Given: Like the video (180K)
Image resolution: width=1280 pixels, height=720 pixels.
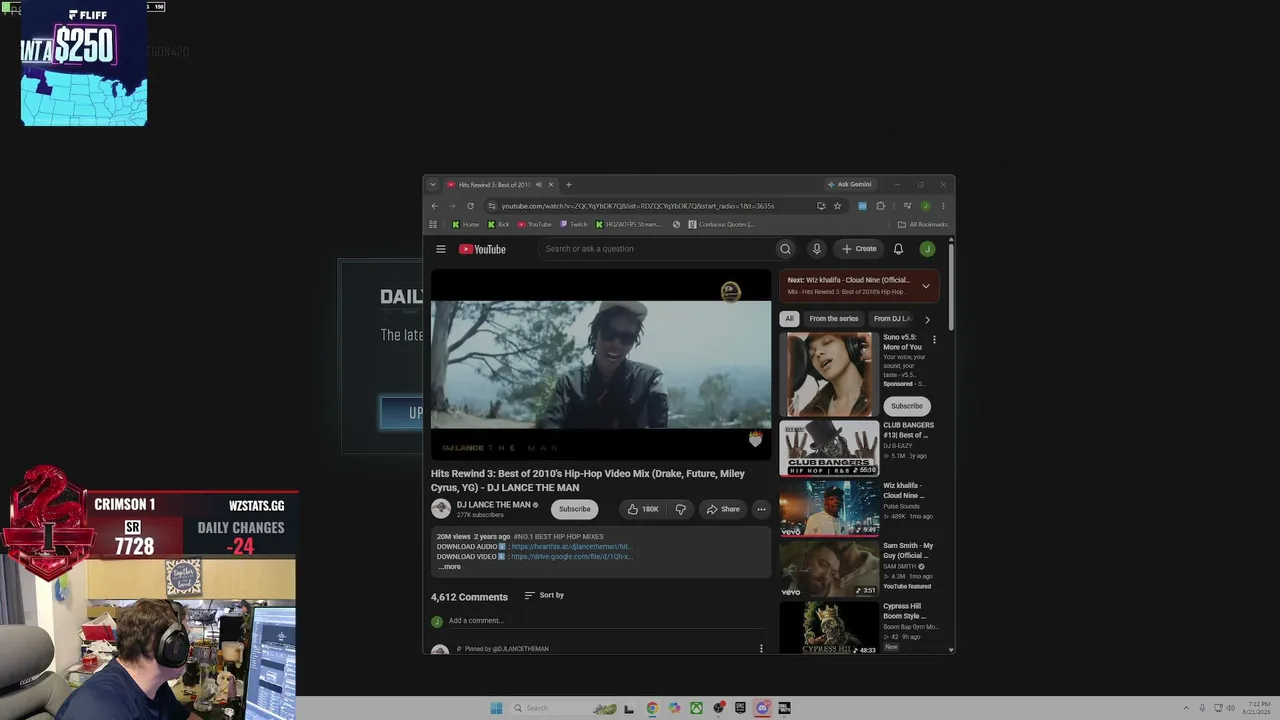Looking at the screenshot, I should tap(642, 509).
